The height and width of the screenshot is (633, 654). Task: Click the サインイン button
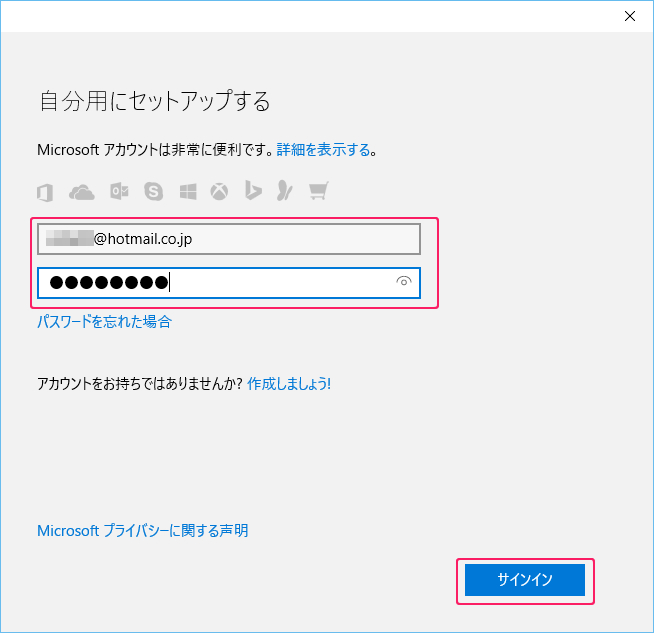525,580
